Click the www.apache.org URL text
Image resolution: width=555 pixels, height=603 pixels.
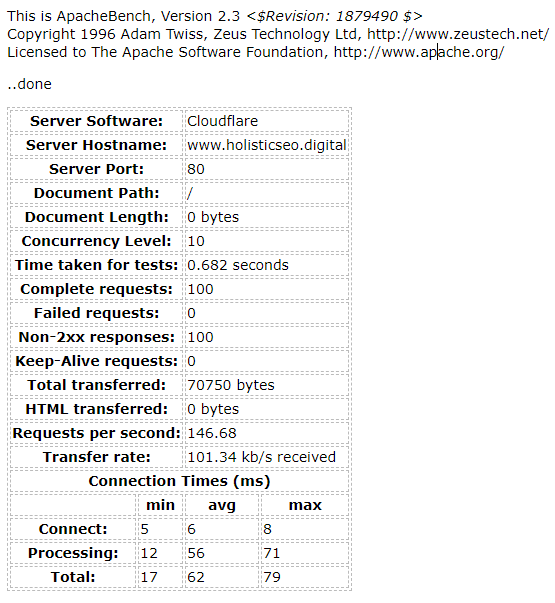tap(418, 52)
